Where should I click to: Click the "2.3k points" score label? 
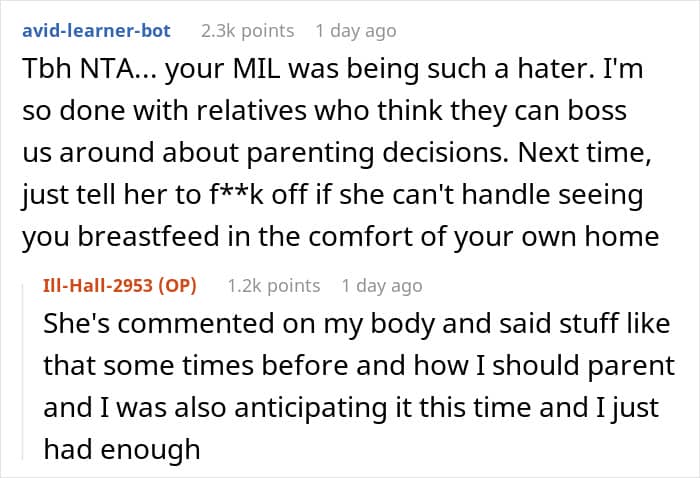247,31
